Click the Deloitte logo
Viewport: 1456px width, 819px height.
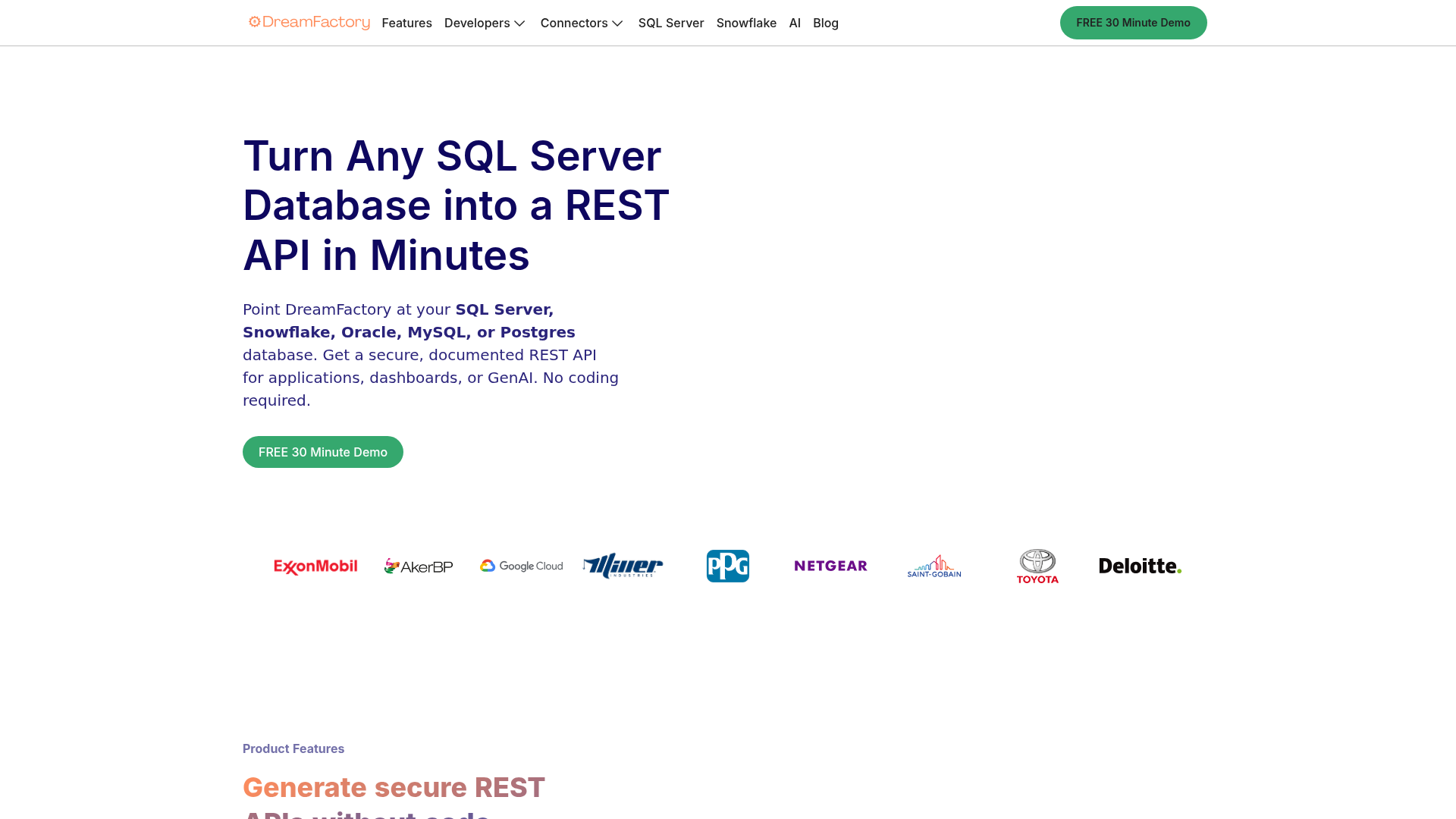(1140, 566)
